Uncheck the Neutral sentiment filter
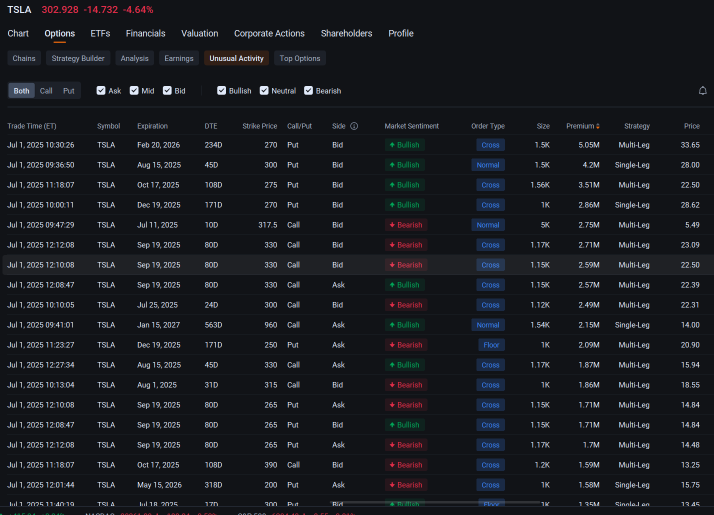 264,91
